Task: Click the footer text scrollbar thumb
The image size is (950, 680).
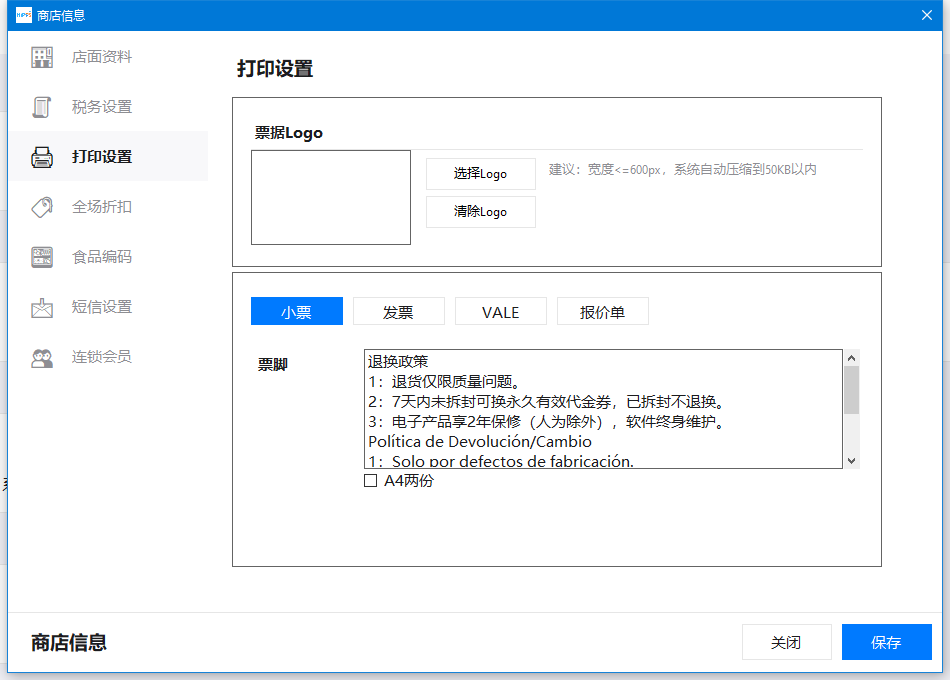Action: click(x=851, y=390)
